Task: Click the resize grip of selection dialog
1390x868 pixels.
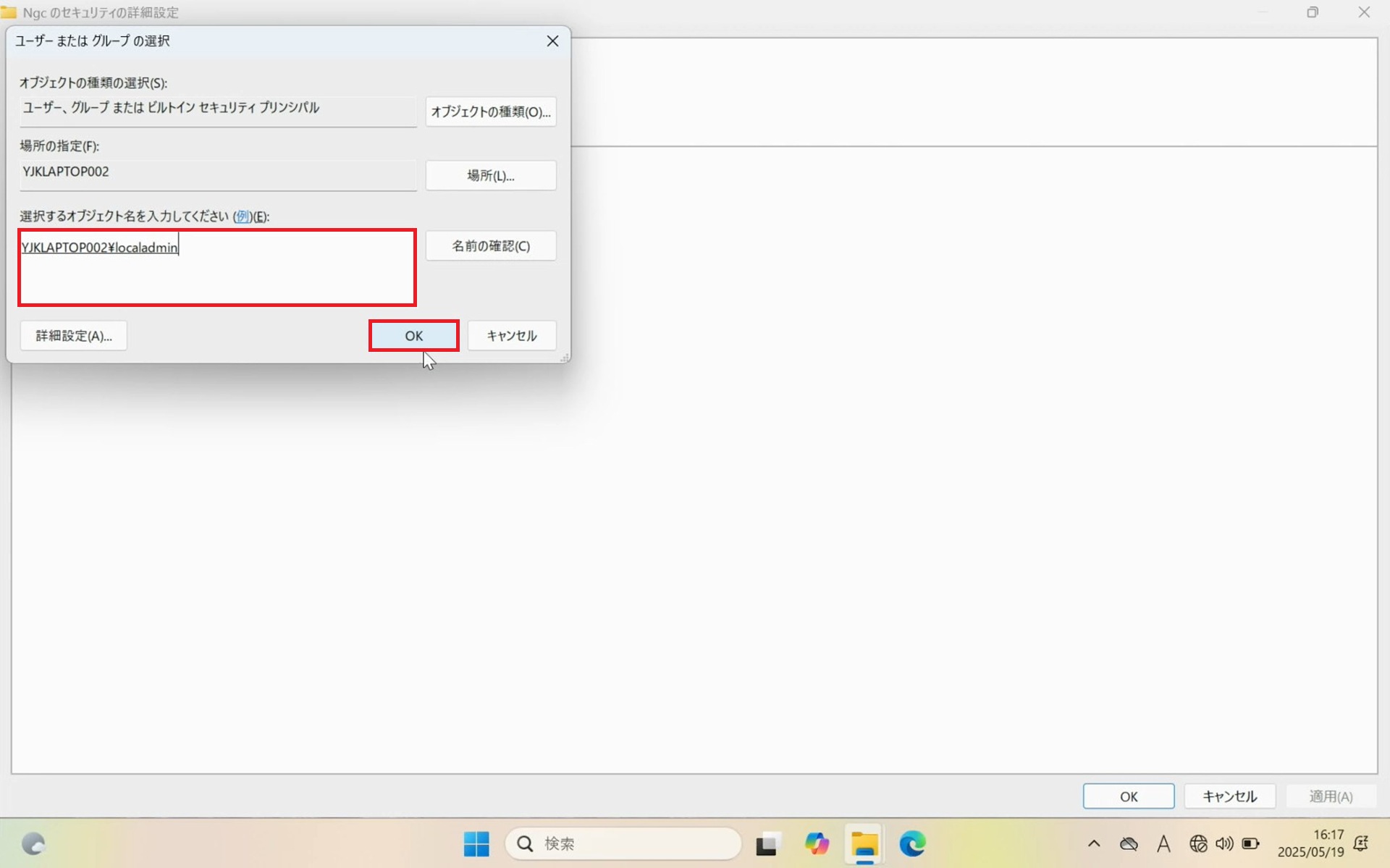Action: (x=565, y=357)
